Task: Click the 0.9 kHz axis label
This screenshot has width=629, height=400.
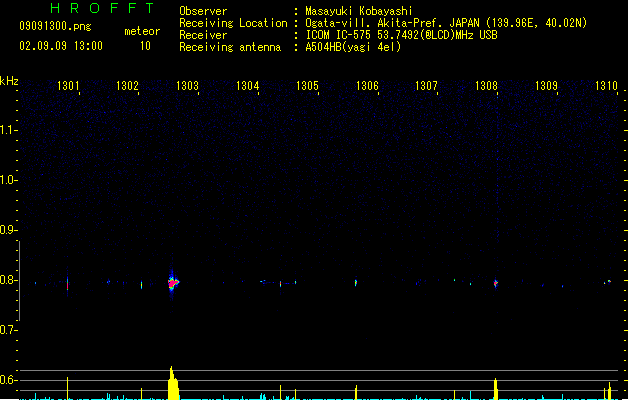Action: (x=8, y=230)
